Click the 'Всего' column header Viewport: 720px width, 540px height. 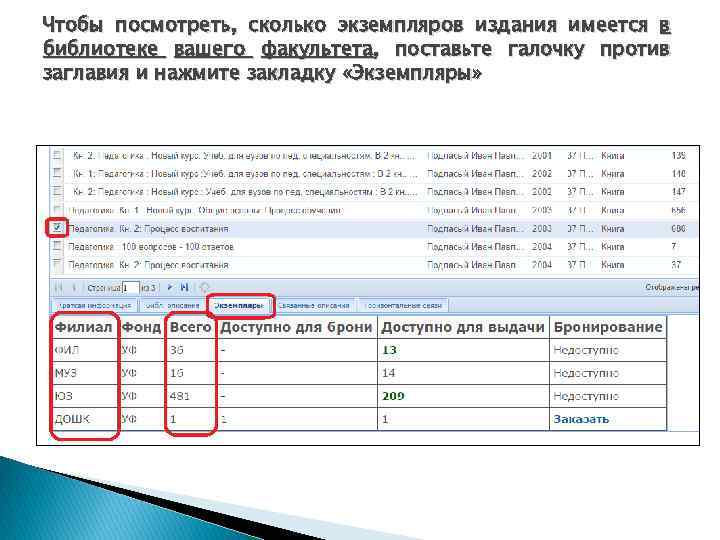[x=190, y=327]
